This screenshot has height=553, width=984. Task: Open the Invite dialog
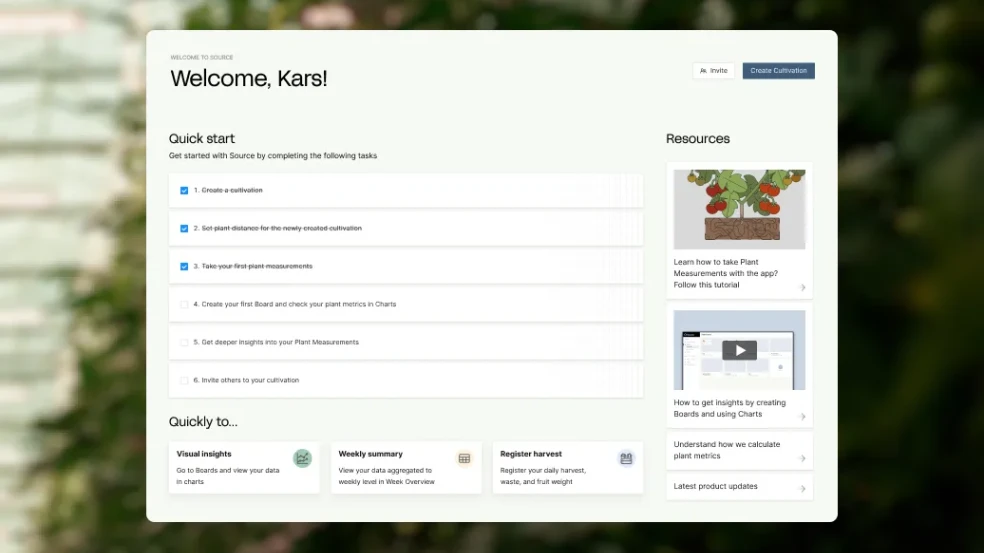click(714, 71)
